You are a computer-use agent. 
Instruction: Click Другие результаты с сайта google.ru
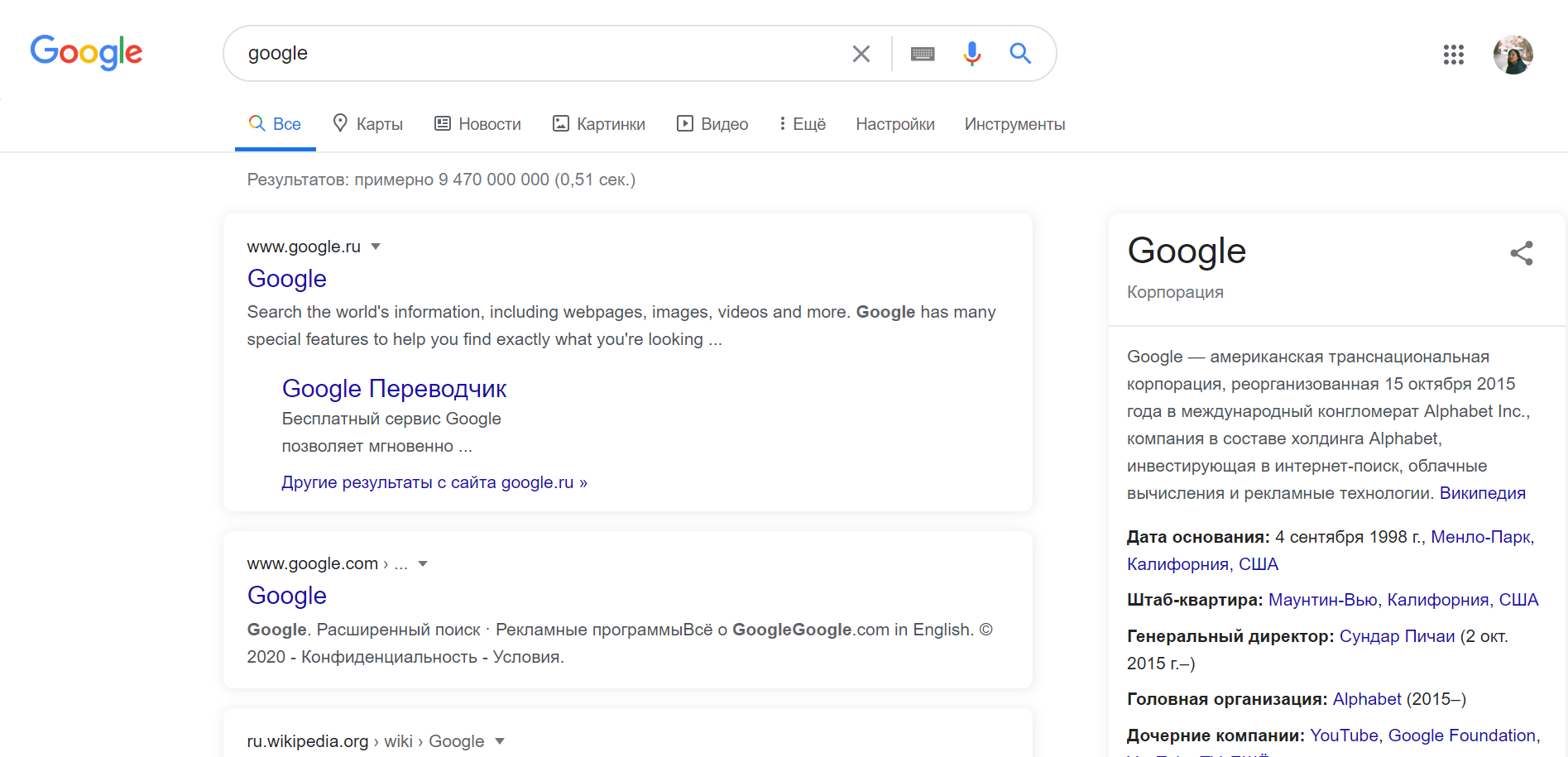(x=434, y=482)
